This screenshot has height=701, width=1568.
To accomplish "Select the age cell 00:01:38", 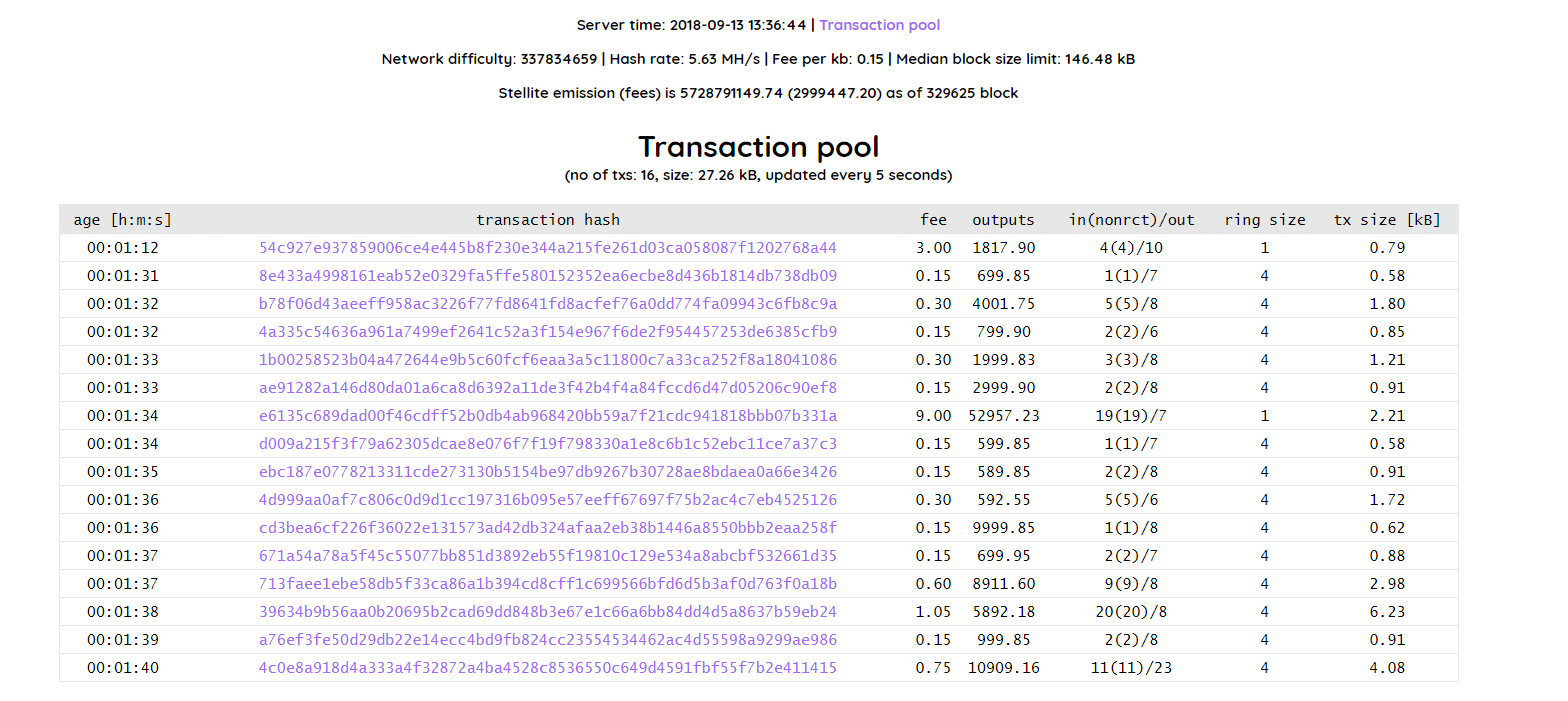I will click(x=123, y=612).
